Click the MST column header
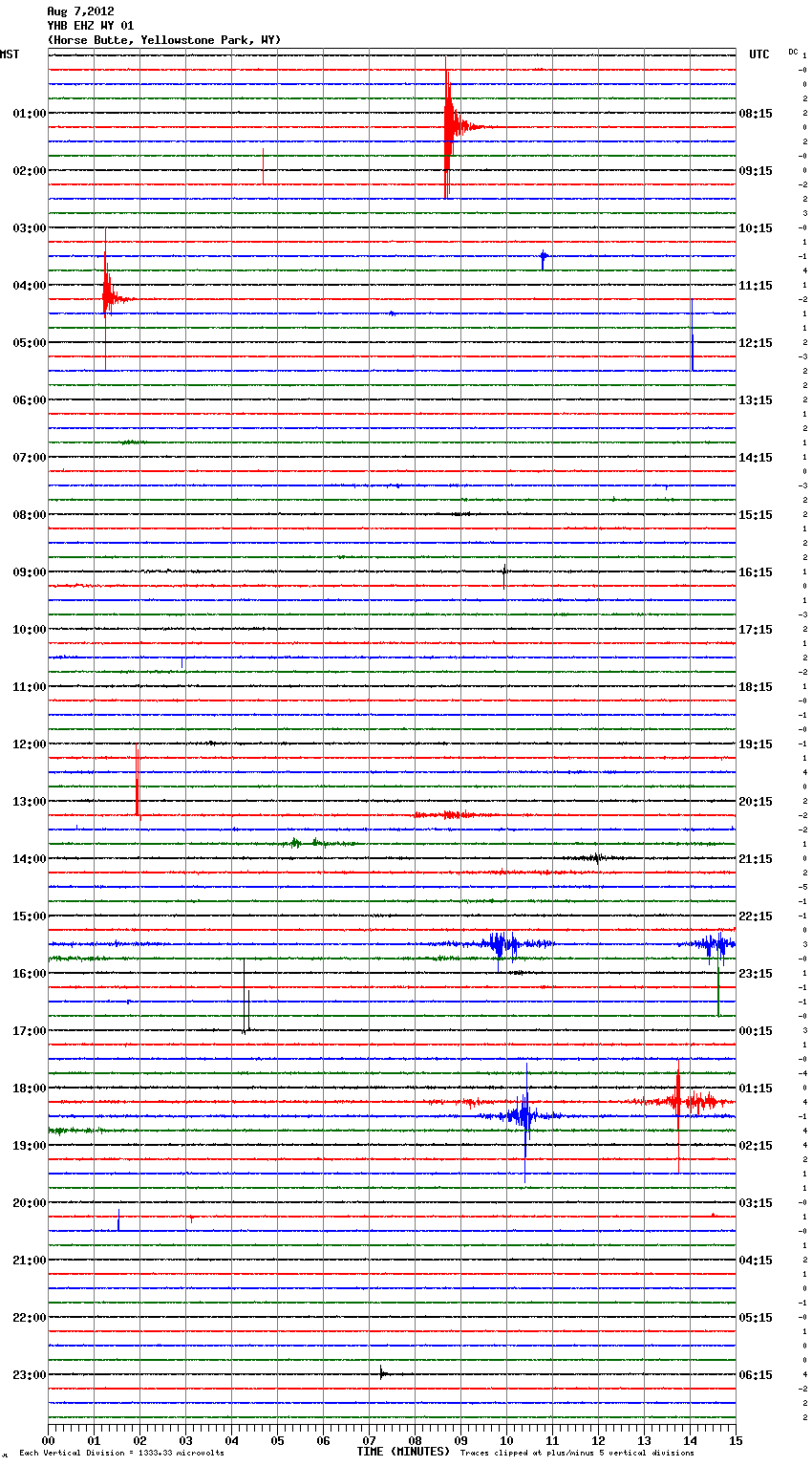812x1466 pixels. point(10,54)
